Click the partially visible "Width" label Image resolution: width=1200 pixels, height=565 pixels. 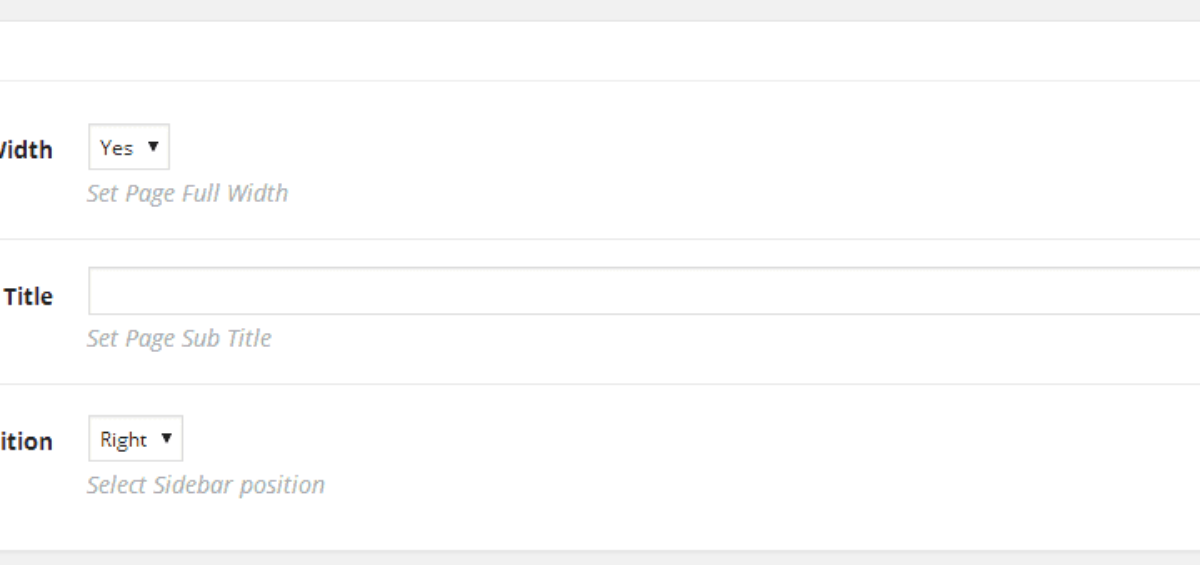26,150
